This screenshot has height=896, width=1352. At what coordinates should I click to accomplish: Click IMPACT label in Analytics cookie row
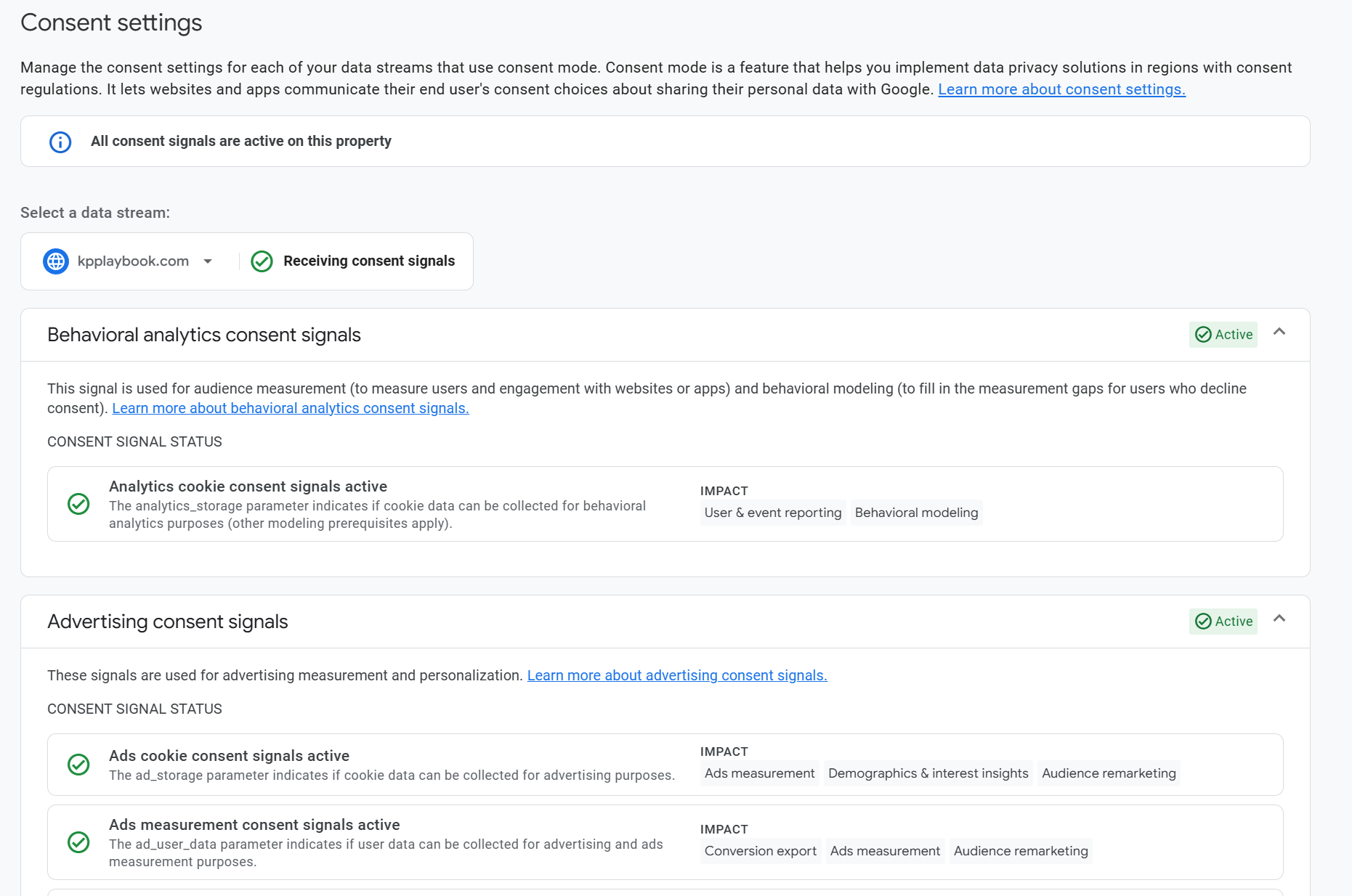pyautogui.click(x=724, y=492)
